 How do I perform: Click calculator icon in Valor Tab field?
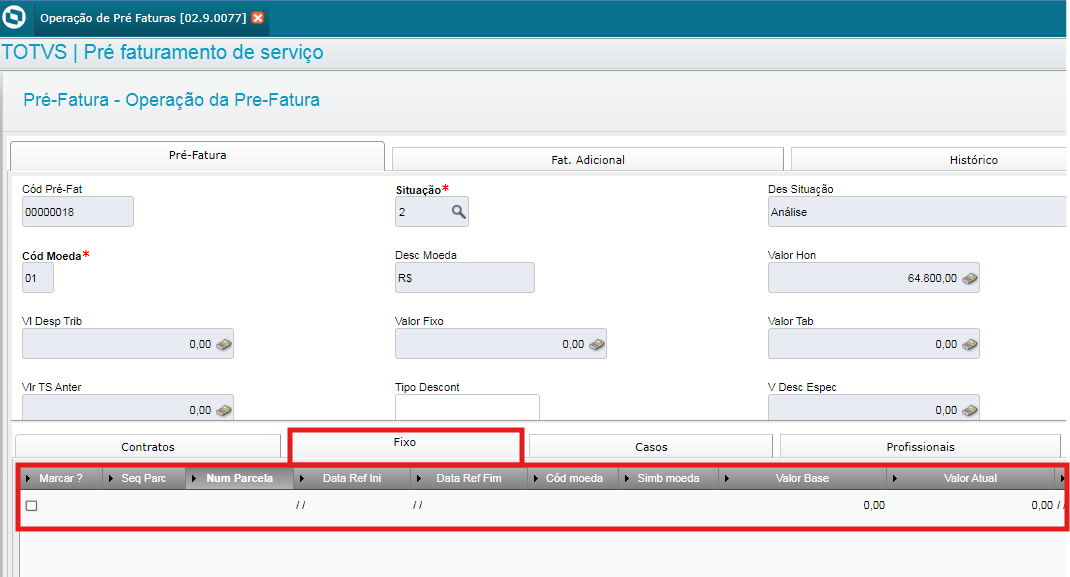point(969,344)
